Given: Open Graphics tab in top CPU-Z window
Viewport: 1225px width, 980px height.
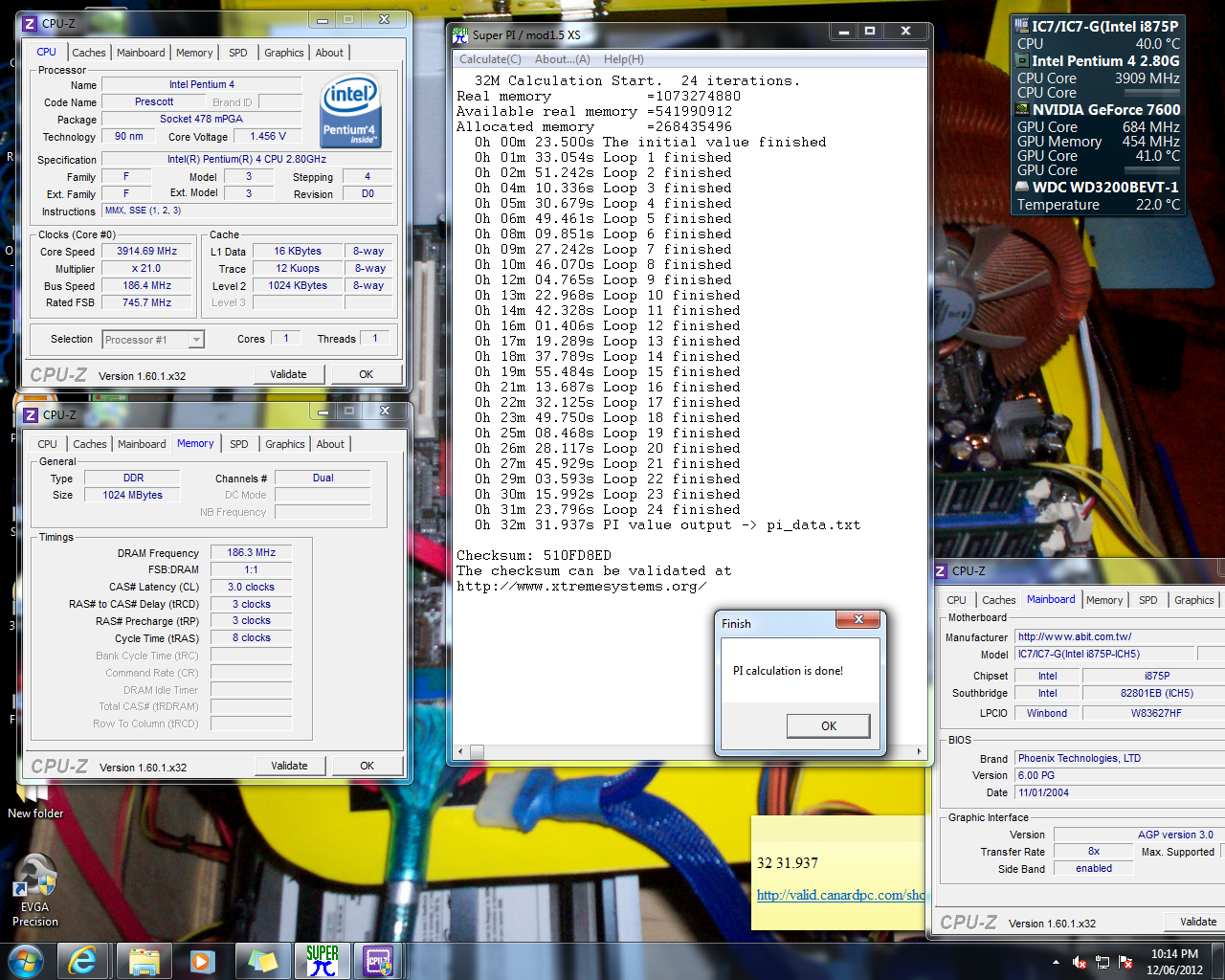Looking at the screenshot, I should (284, 53).
